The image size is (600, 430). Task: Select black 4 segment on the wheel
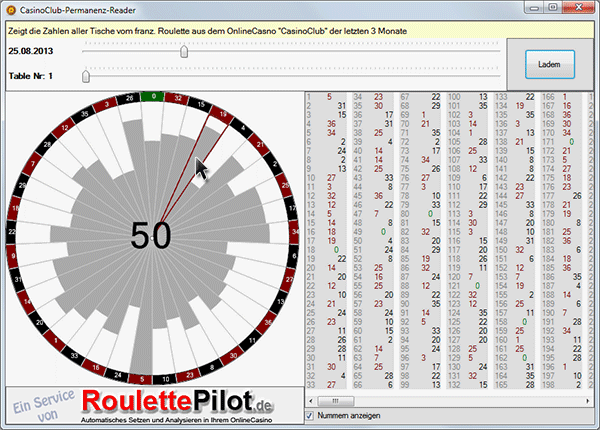243,128
